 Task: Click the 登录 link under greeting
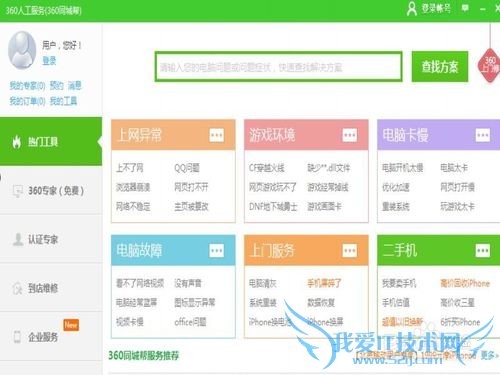[x=49, y=61]
